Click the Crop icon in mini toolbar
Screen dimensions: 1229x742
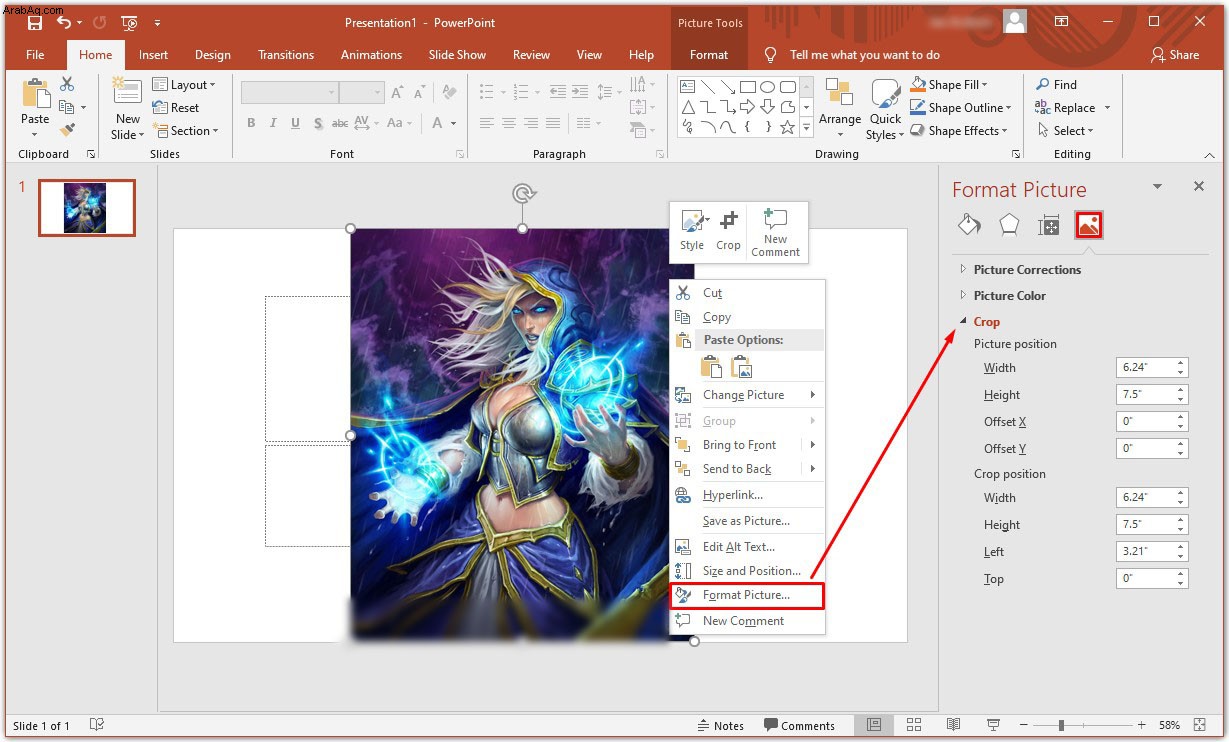point(729,220)
